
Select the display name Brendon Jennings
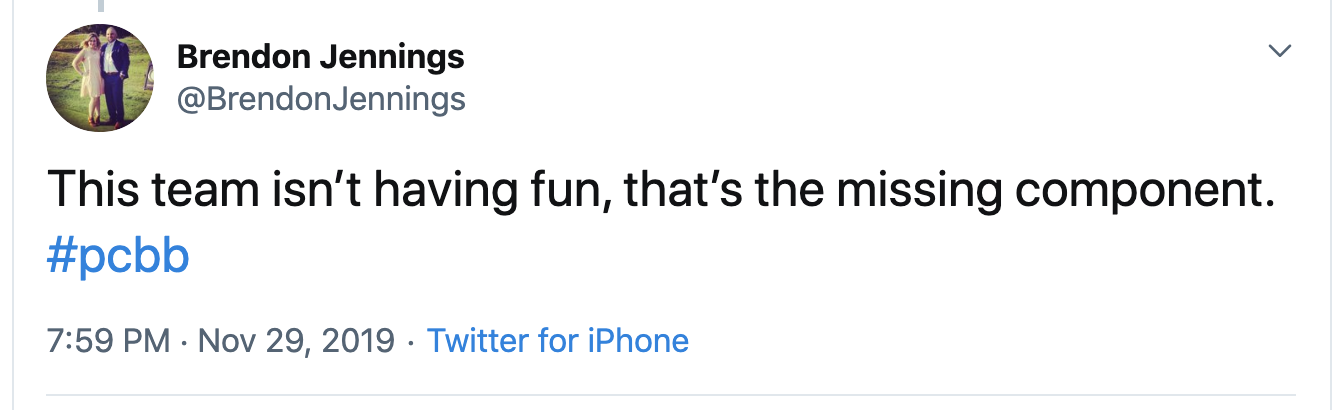(x=320, y=57)
